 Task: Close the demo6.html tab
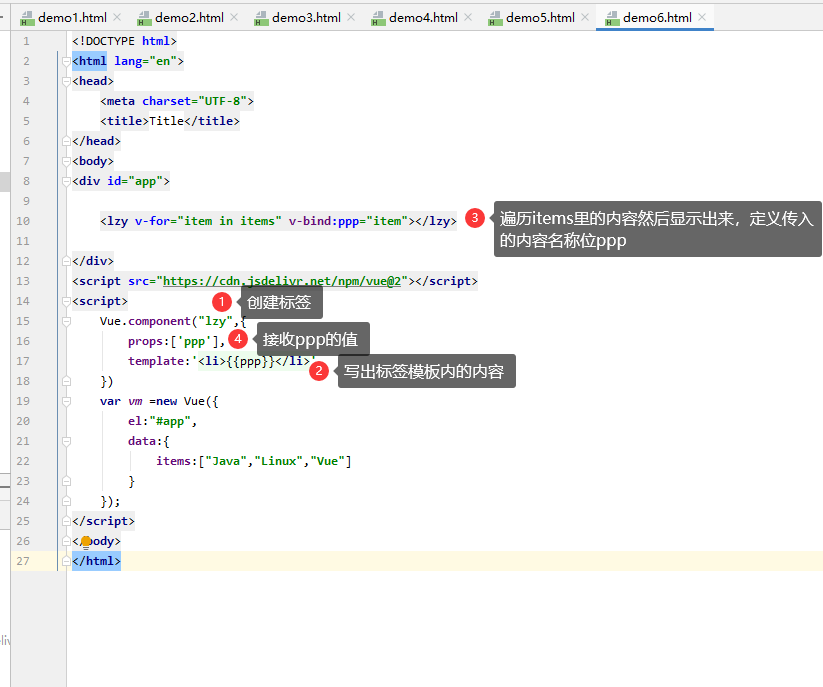[702, 17]
